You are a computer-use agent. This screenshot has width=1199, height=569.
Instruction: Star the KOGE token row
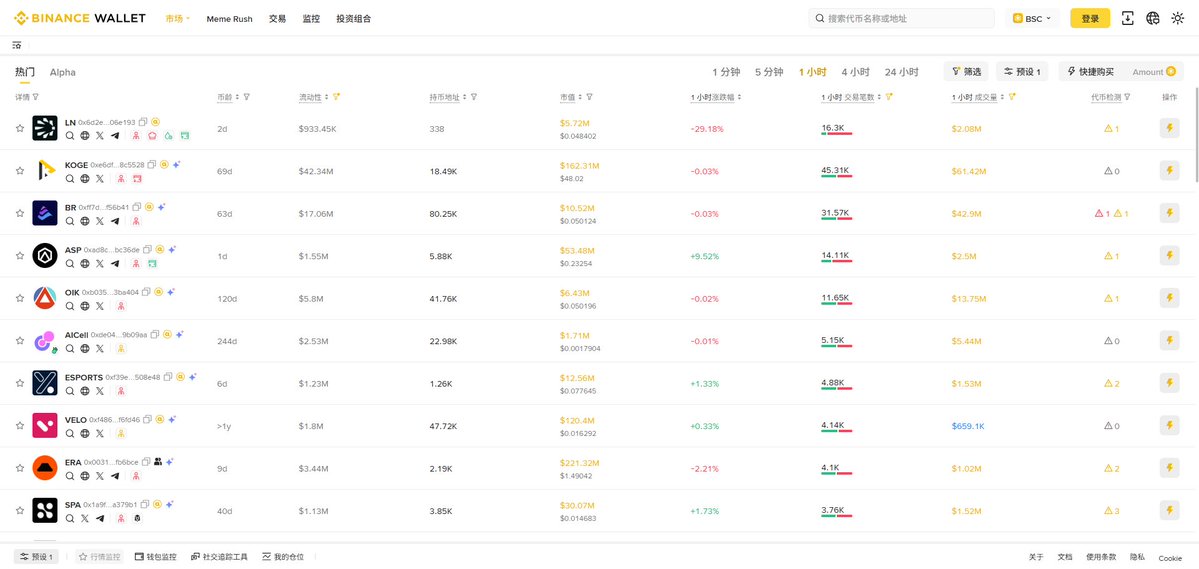20,171
